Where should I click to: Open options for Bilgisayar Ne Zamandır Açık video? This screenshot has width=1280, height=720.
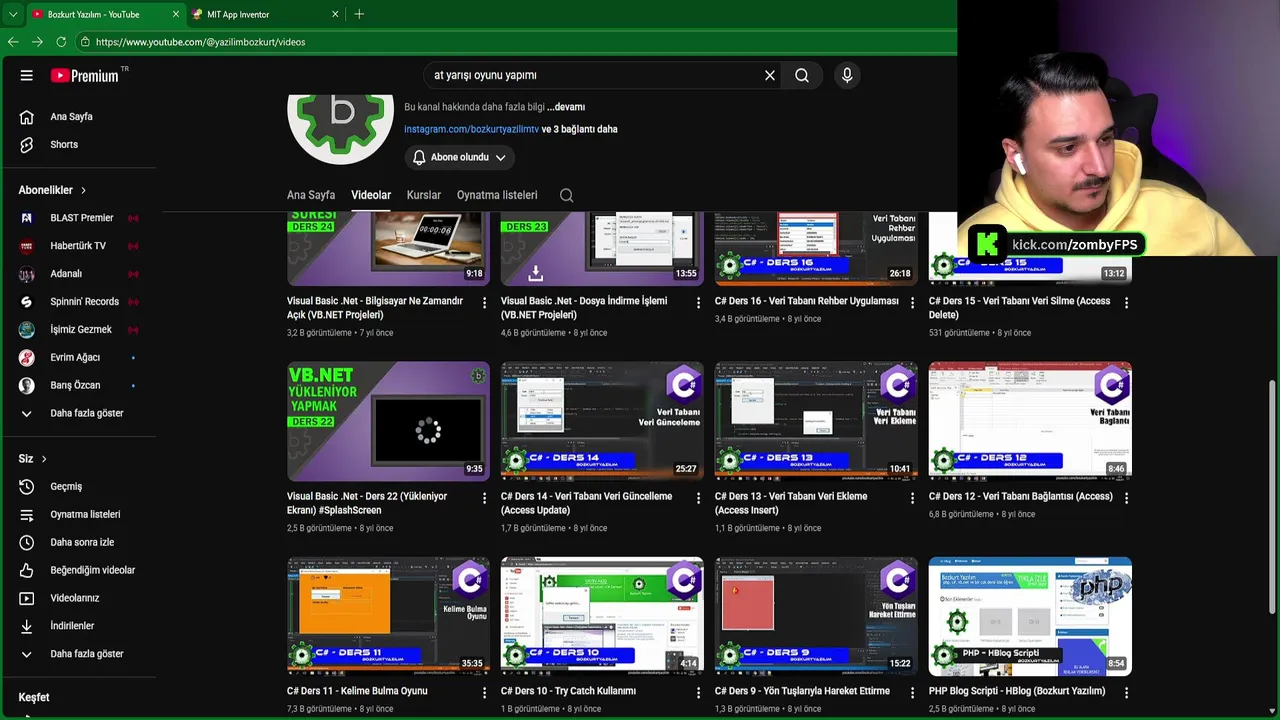(x=485, y=303)
